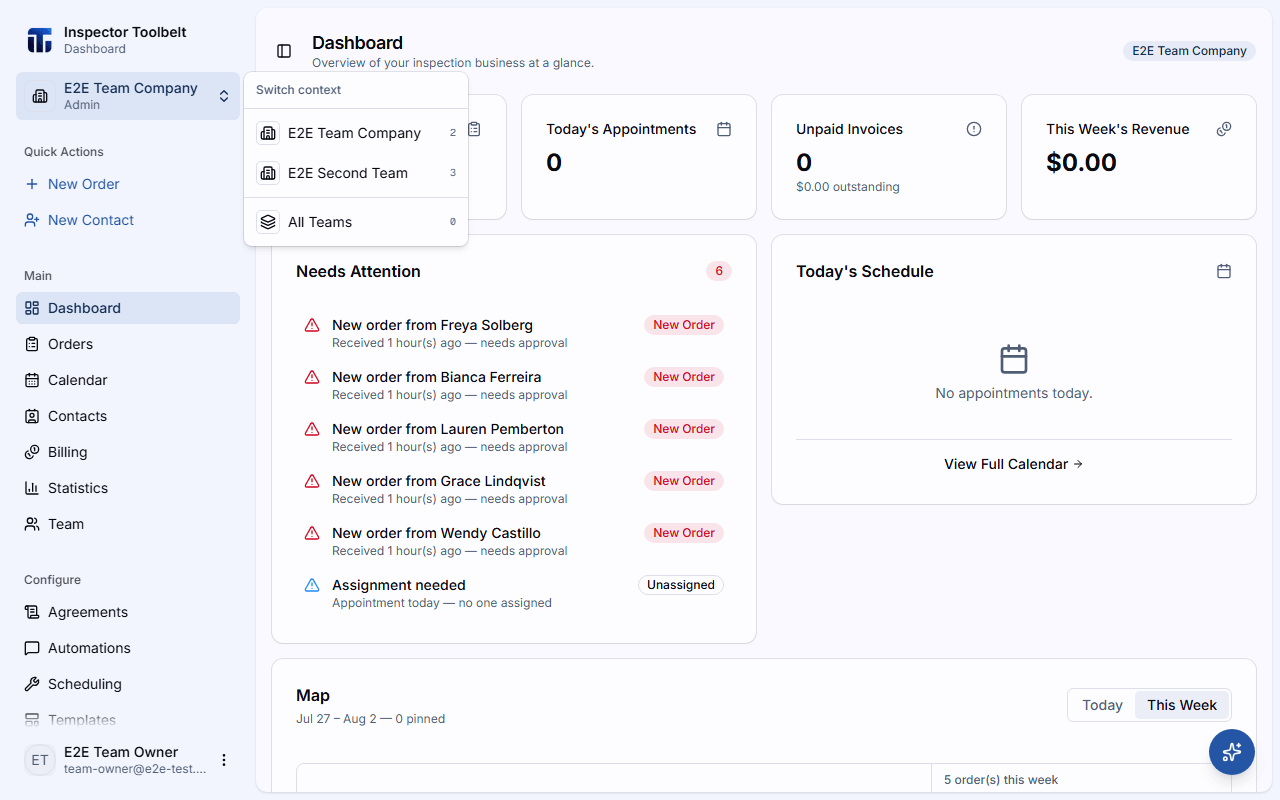Screen dimensions: 1280x800
Task: Click warning icon beside Grace Lindqvist order
Action: (x=312, y=481)
